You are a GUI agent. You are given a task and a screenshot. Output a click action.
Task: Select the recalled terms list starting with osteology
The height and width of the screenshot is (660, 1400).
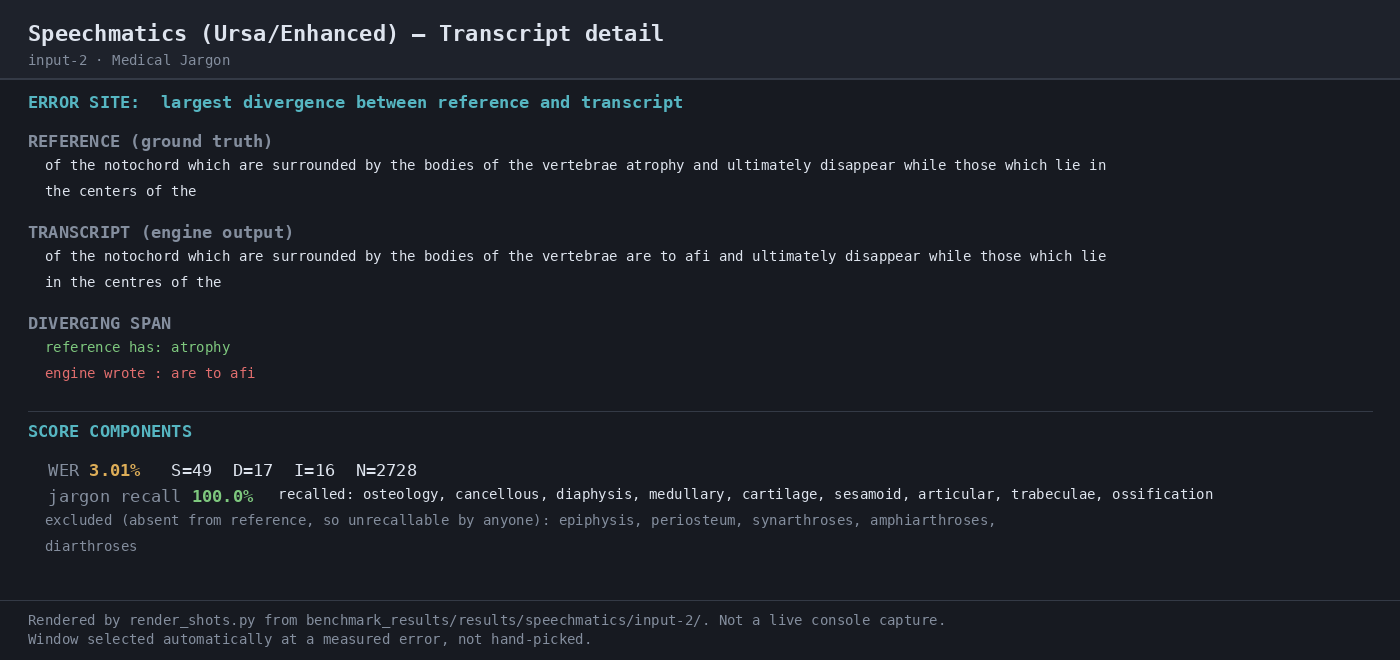745,495
